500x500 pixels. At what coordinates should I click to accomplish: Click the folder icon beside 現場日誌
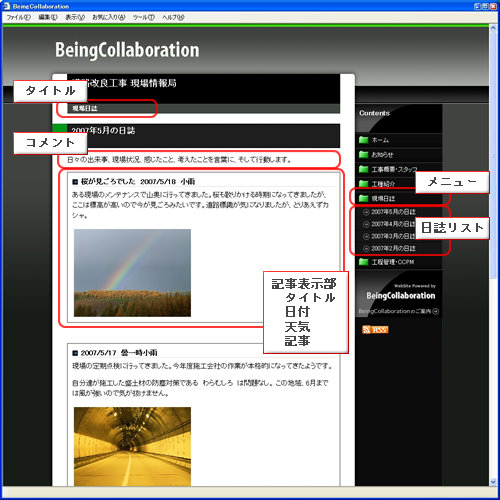(x=364, y=199)
